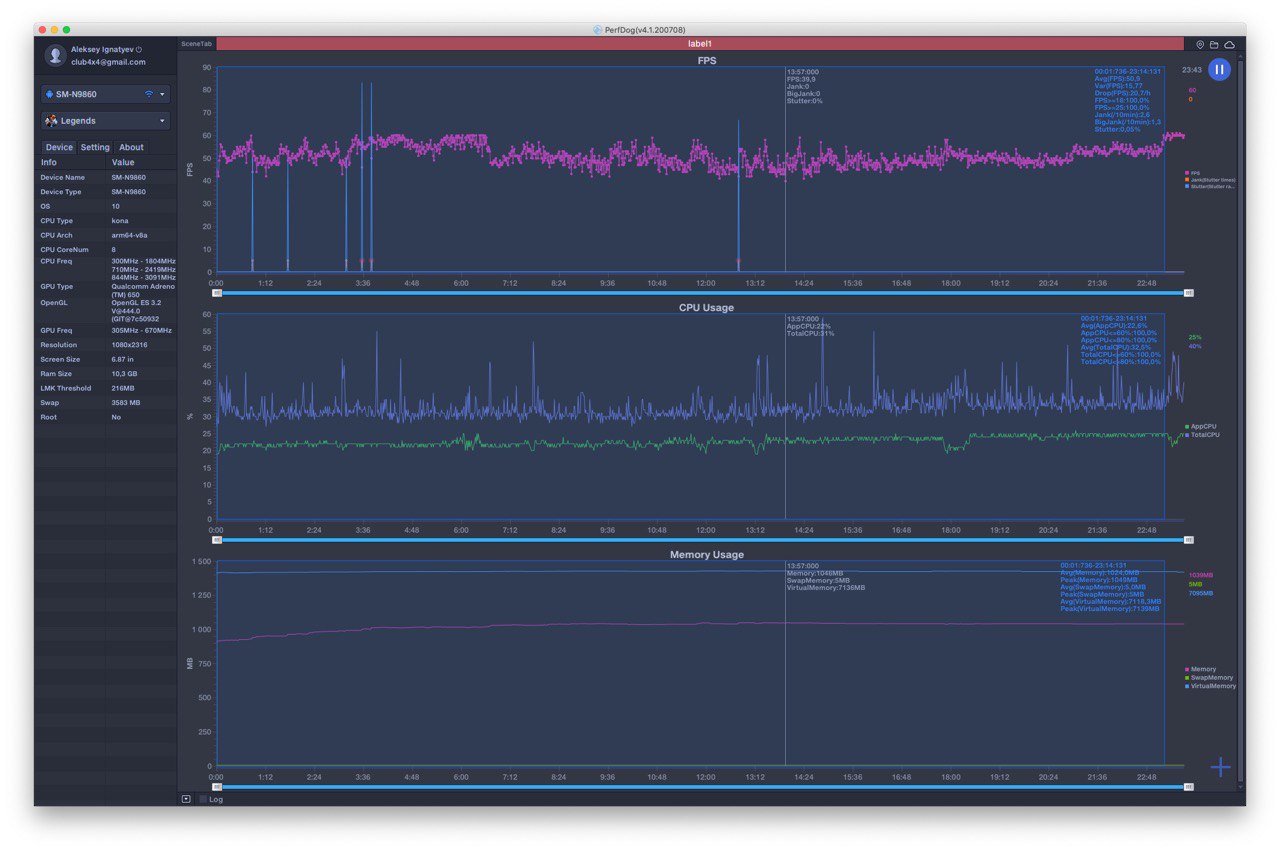Click CPU Usage range slider left handle
The width and height of the screenshot is (1280, 851).
[x=217, y=540]
